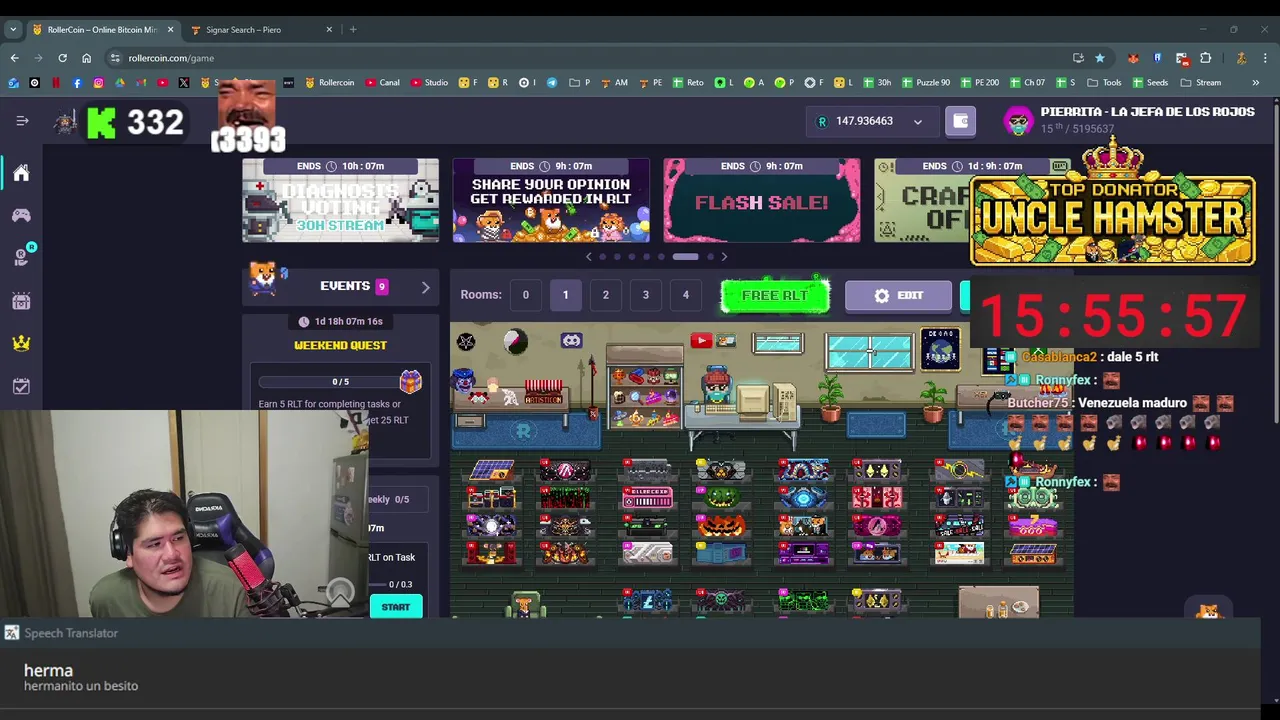Open the Flash Sale banner

click(762, 200)
